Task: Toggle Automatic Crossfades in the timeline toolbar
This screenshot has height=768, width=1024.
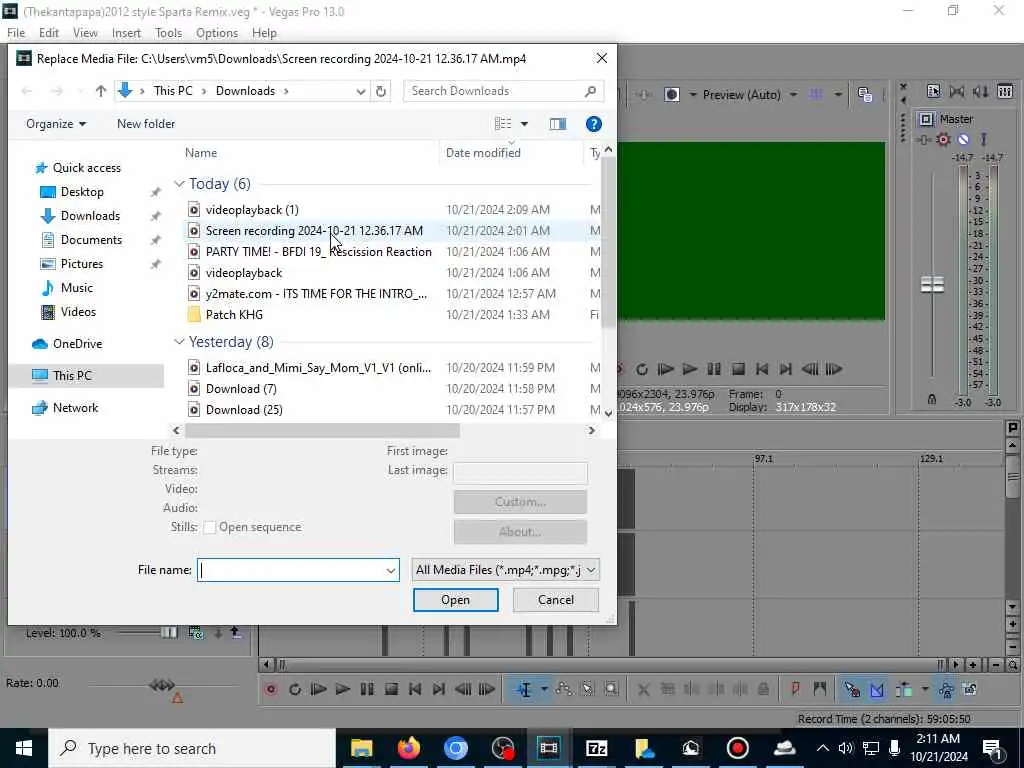Action: point(876,689)
